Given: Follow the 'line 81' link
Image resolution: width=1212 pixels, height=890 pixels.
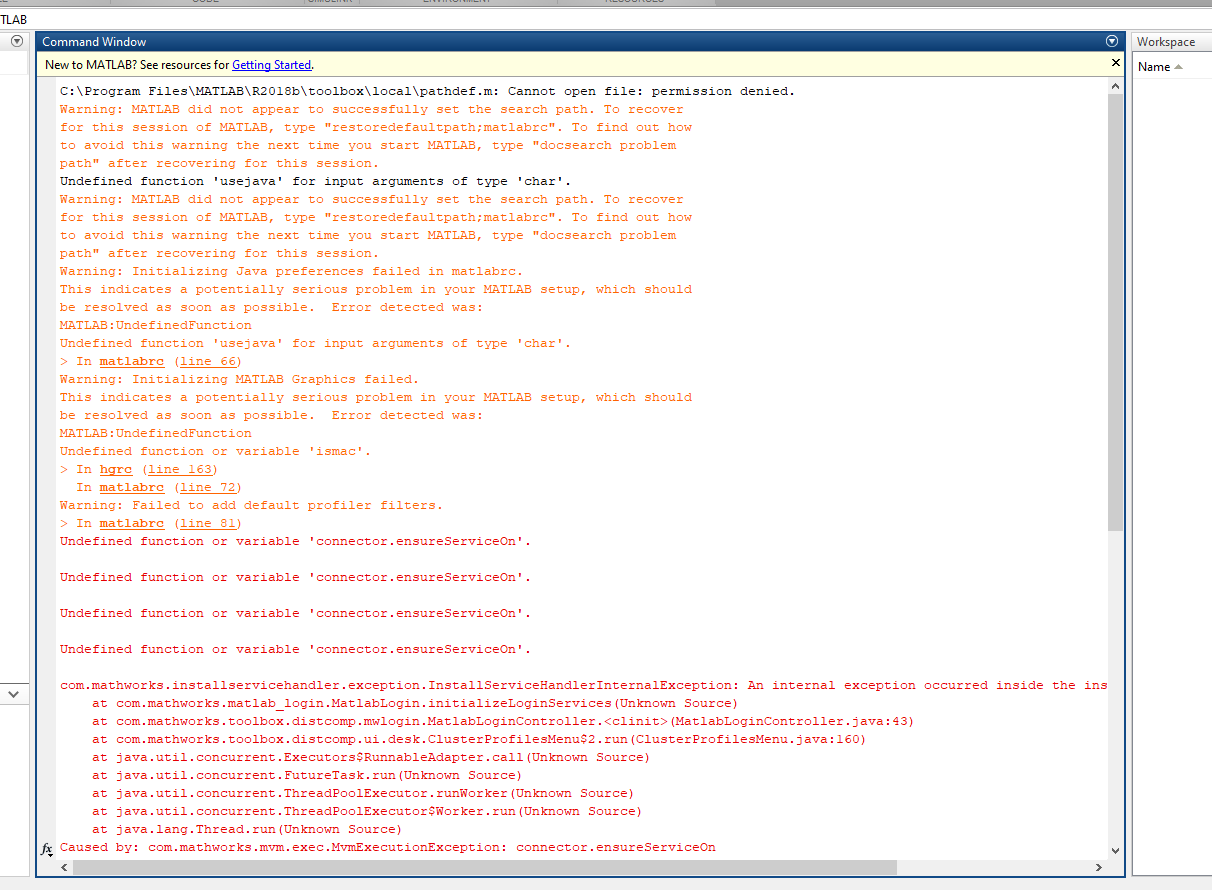Looking at the screenshot, I should (209, 523).
